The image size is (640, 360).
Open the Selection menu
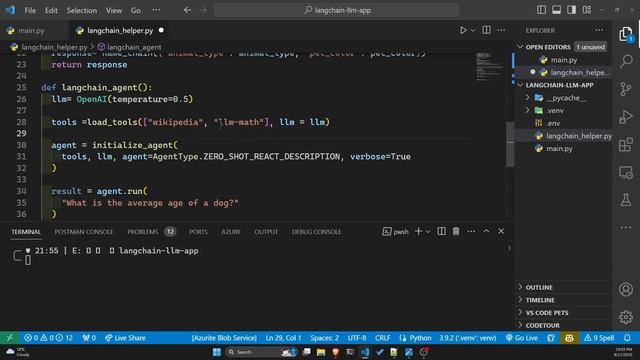click(82, 11)
